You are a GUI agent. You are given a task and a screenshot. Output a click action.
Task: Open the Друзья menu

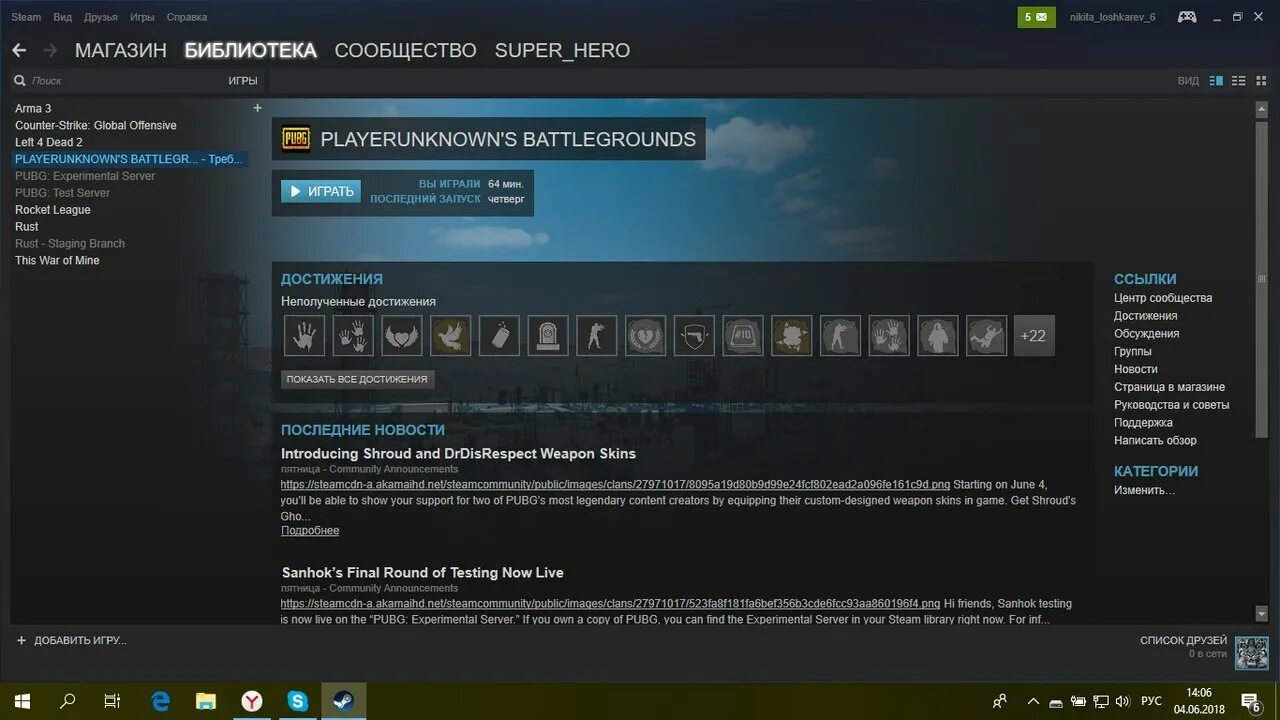[101, 17]
